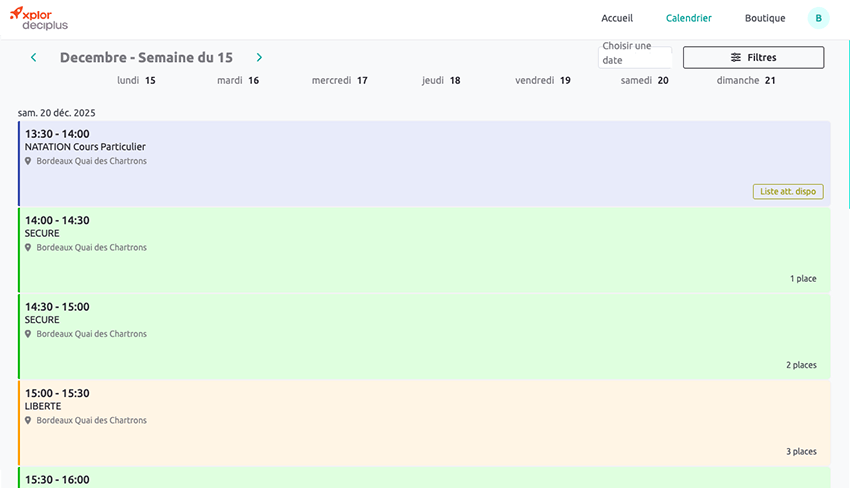Select lundi 15 in week header

[136, 81]
